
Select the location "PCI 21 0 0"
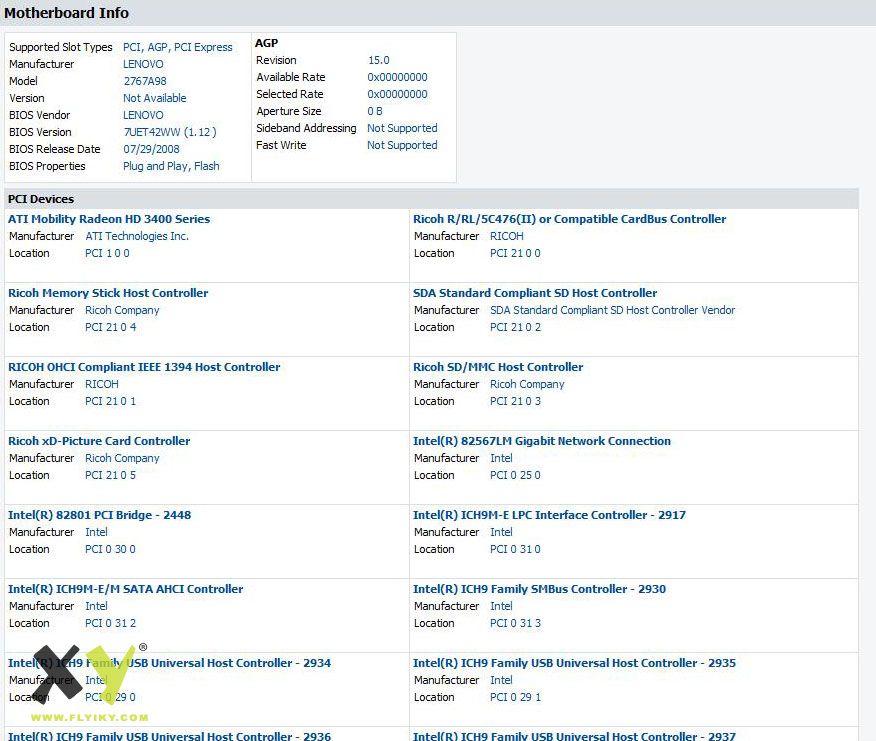pos(515,253)
